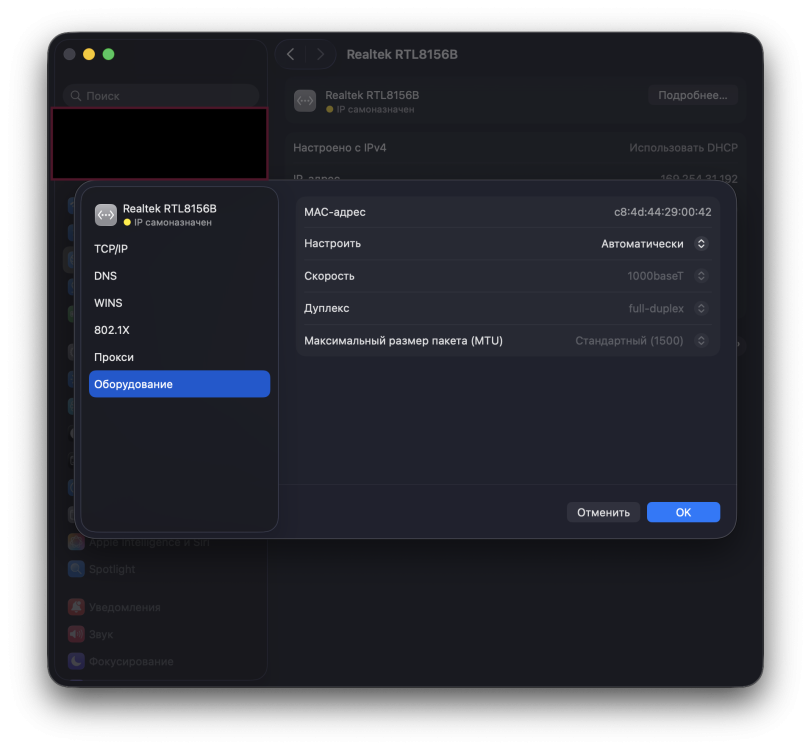This screenshot has width=811, height=750.
Task: Select the Звук speaker icon
Action: click(76, 634)
